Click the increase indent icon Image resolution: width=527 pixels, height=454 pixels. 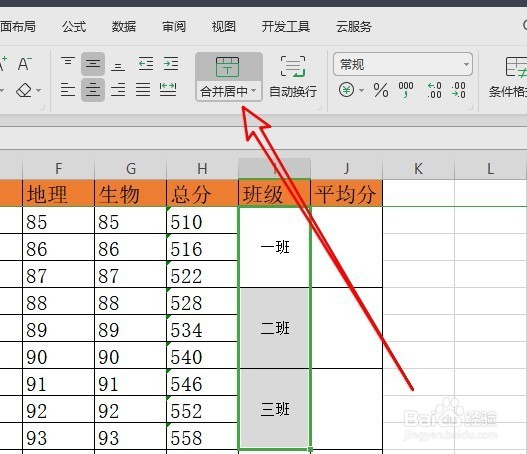pyautogui.click(x=171, y=64)
